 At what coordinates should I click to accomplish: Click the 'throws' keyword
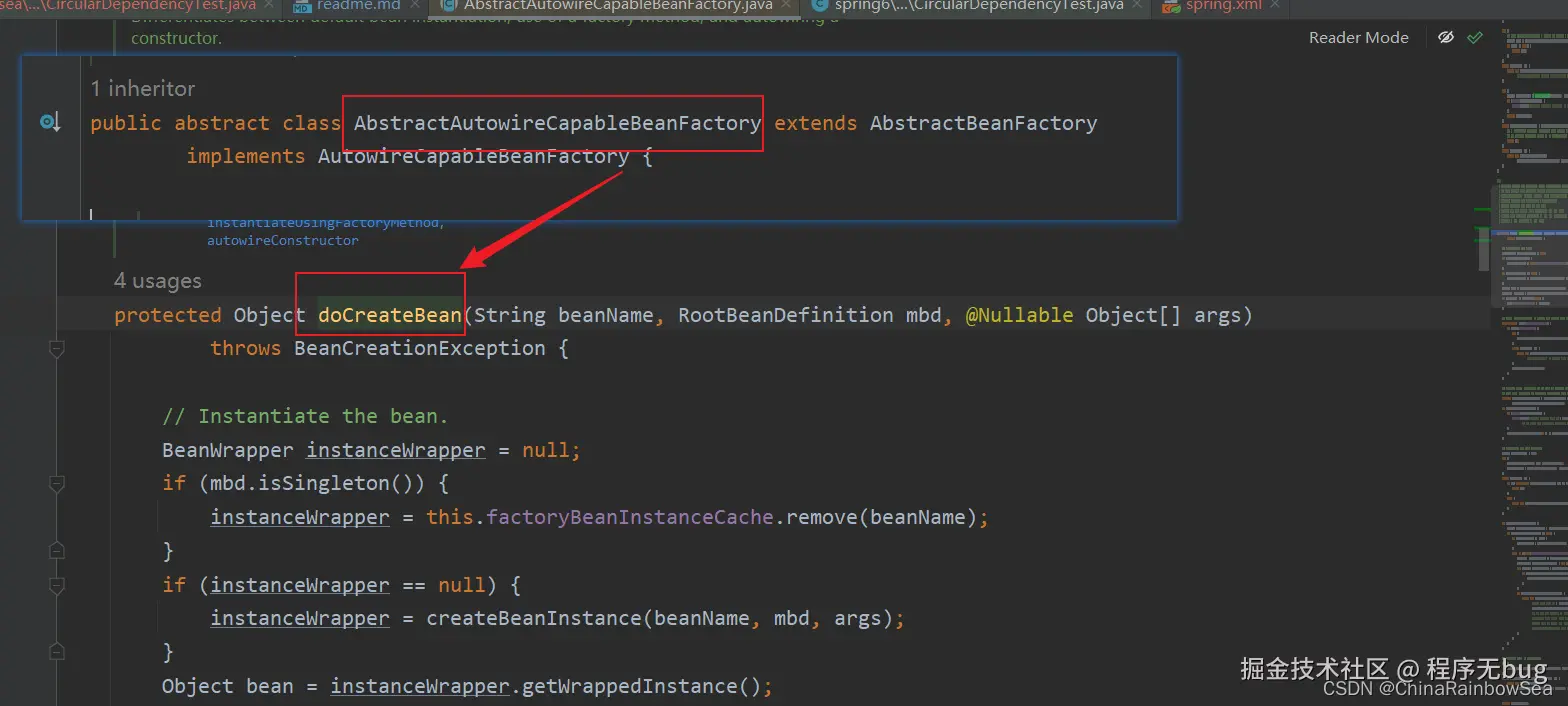pos(246,348)
